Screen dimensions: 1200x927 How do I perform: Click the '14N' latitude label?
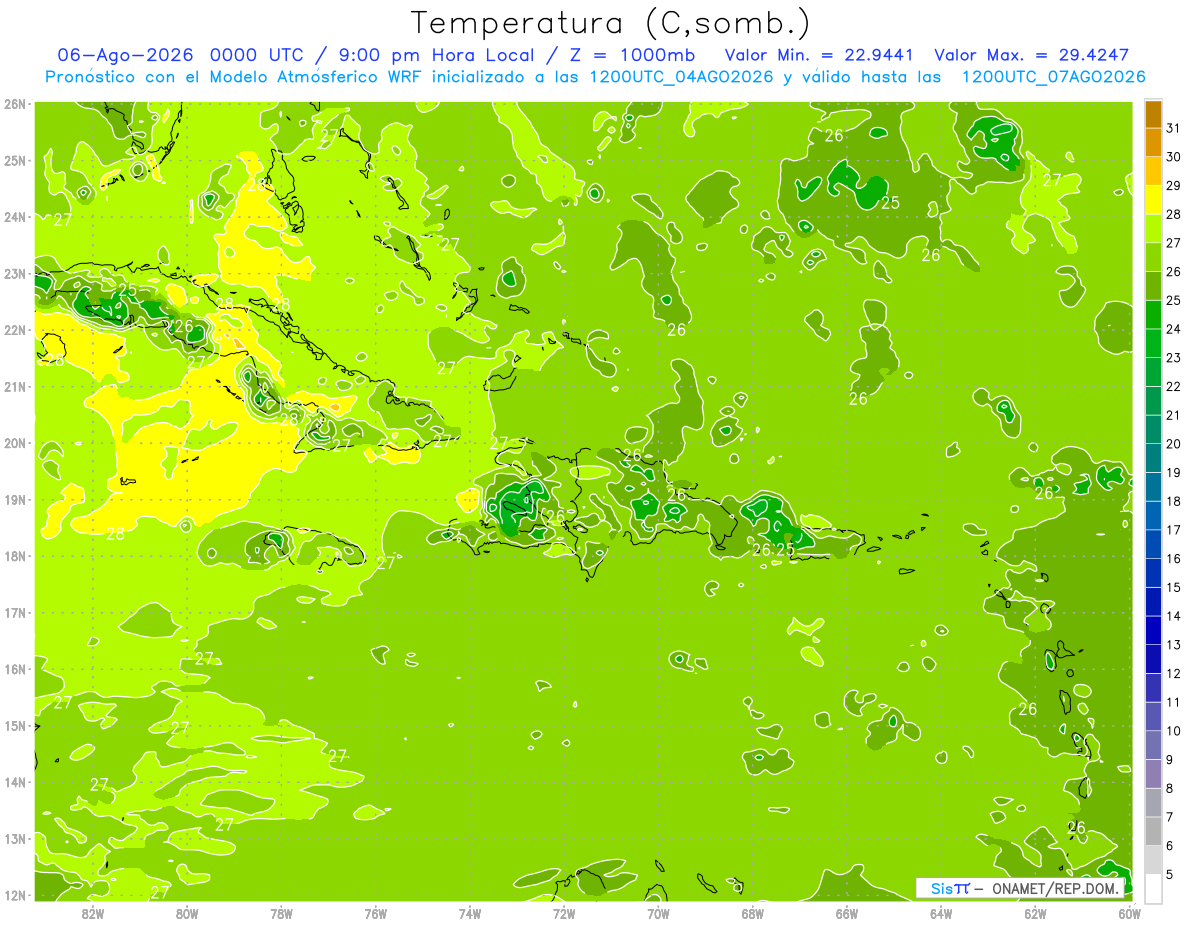pyautogui.click(x=15, y=782)
